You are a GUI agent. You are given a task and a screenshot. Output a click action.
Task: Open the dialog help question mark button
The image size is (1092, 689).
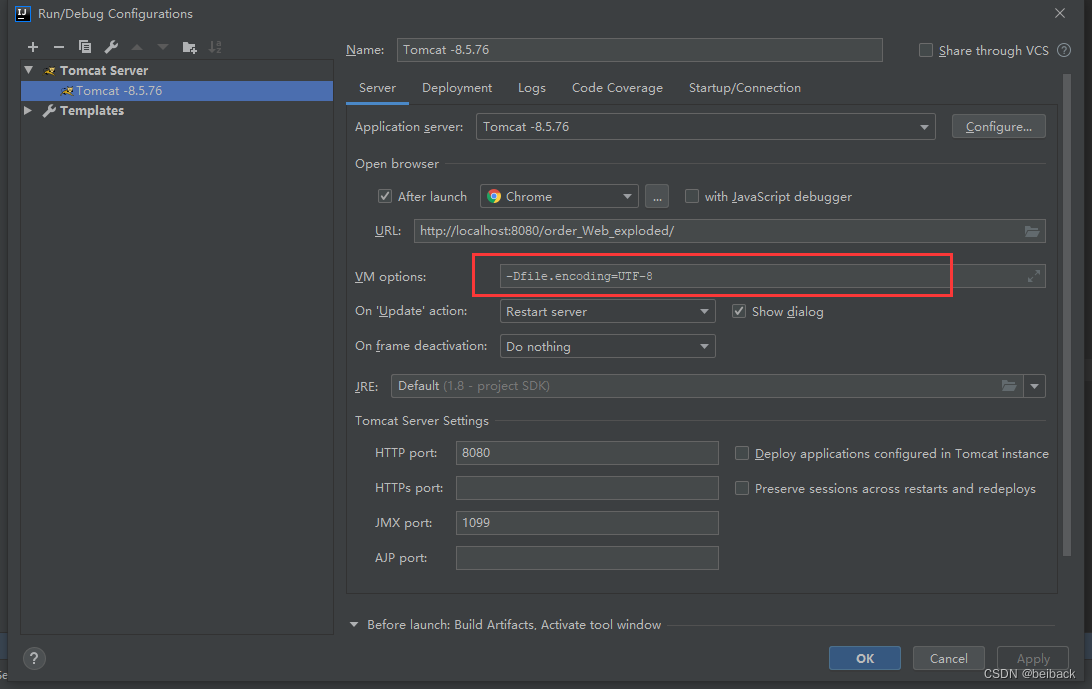[34, 658]
